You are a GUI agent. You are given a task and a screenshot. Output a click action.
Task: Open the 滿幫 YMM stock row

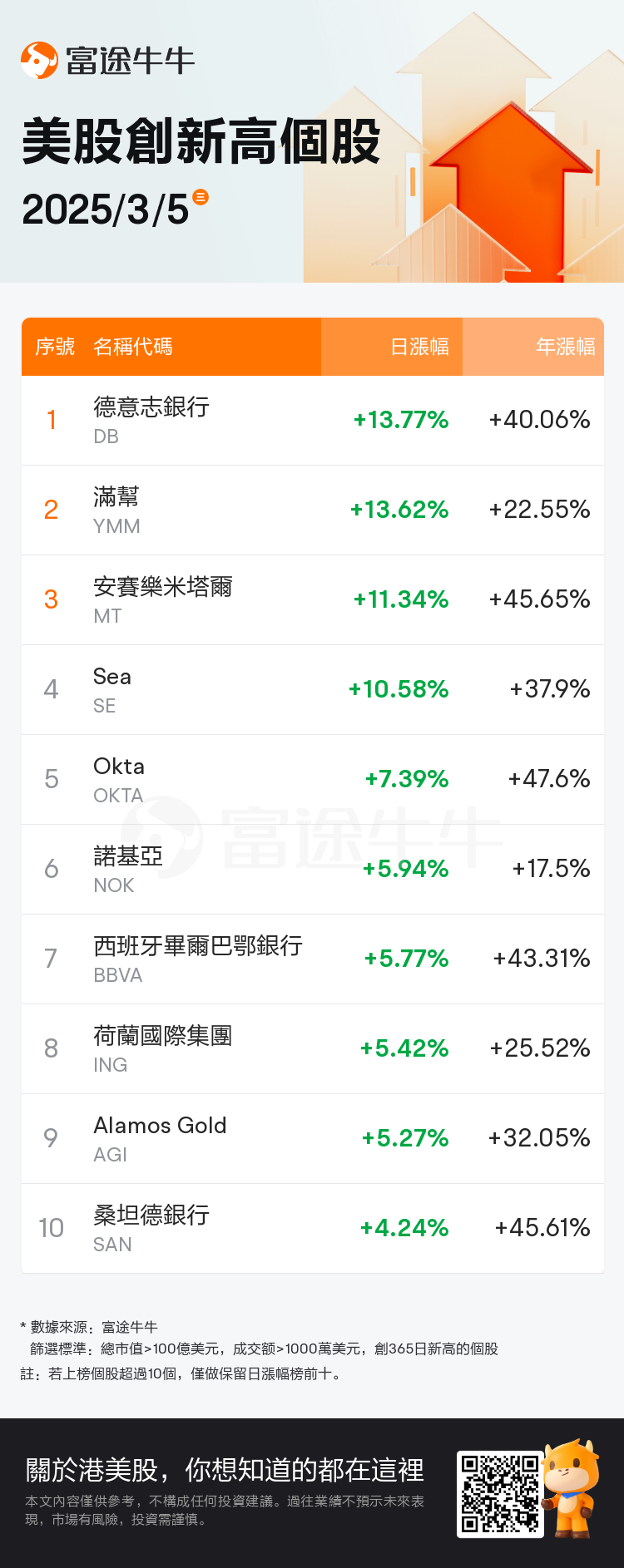pos(313,510)
